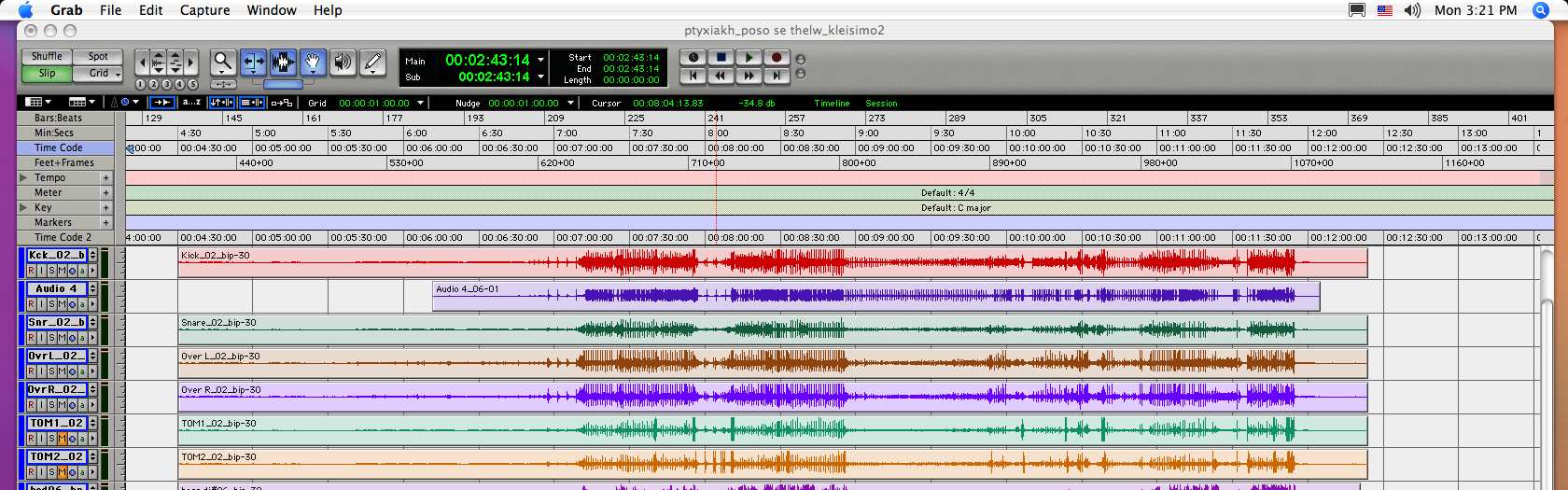This screenshot has height=490, width=1568.
Task: Switch to Slip edit mode
Action: click(x=47, y=73)
